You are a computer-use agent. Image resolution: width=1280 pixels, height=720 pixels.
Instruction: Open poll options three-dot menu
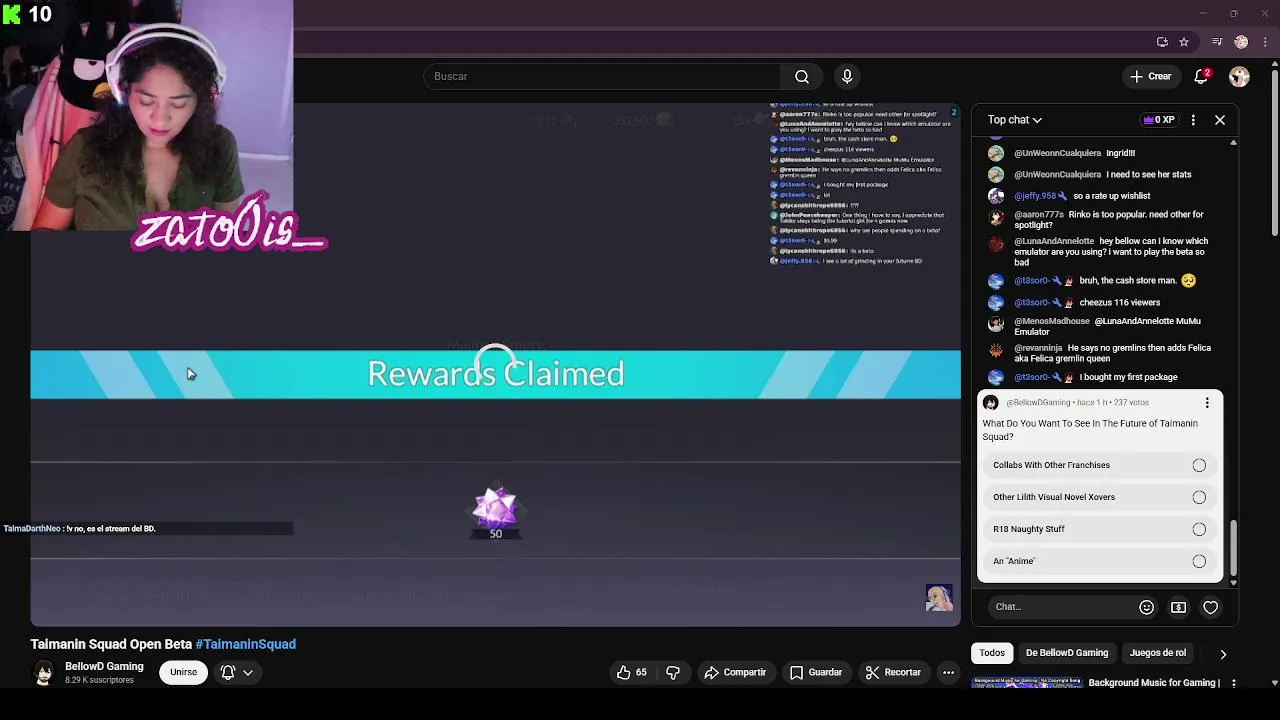tap(1207, 403)
